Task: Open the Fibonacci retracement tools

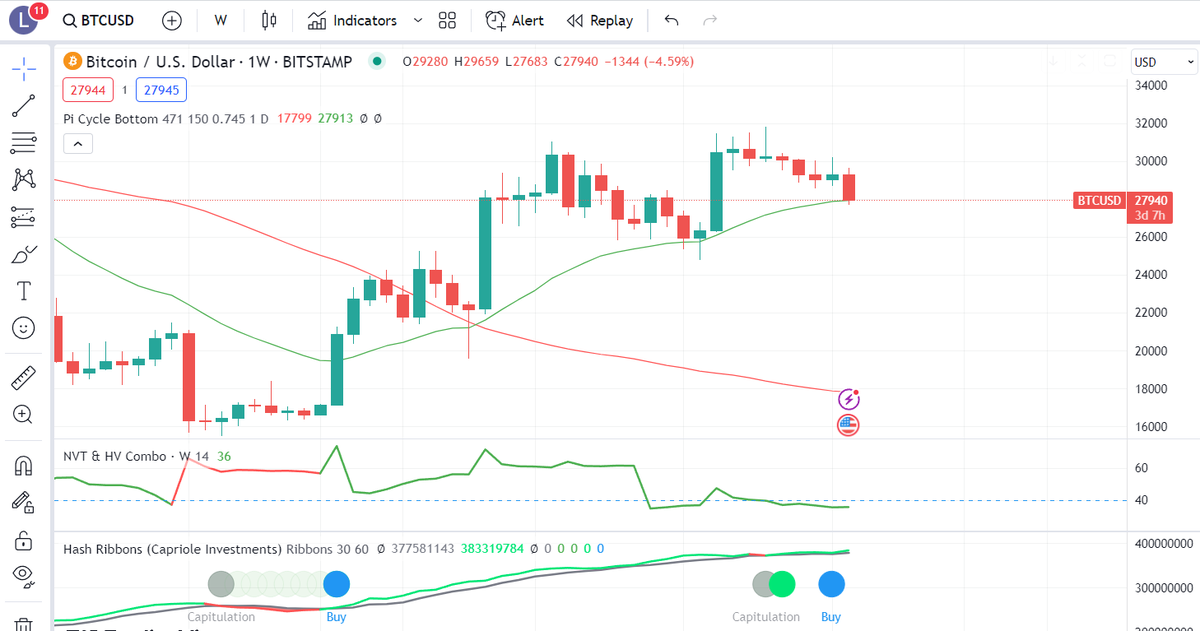Action: pyautogui.click(x=24, y=143)
